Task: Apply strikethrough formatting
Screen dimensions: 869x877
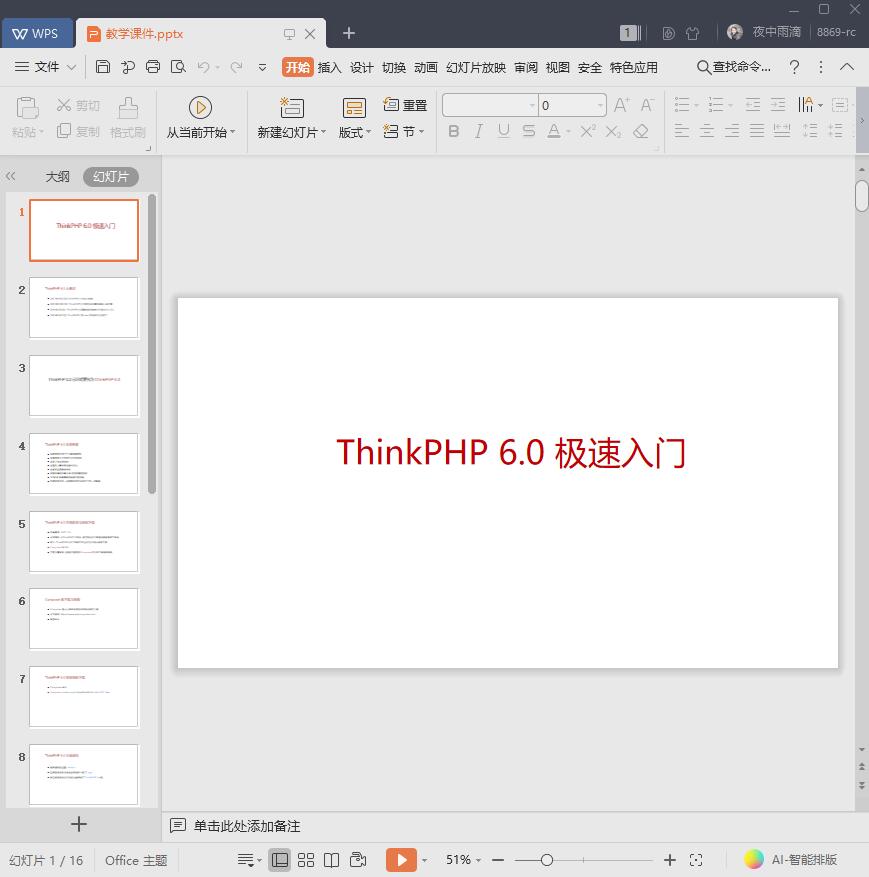Action: point(528,131)
